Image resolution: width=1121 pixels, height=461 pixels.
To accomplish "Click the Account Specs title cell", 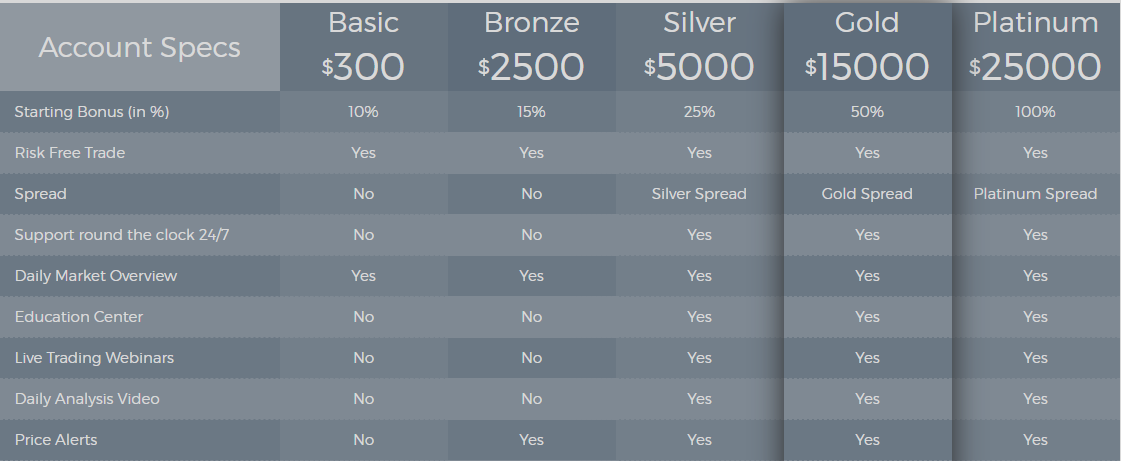I will pyautogui.click(x=140, y=47).
